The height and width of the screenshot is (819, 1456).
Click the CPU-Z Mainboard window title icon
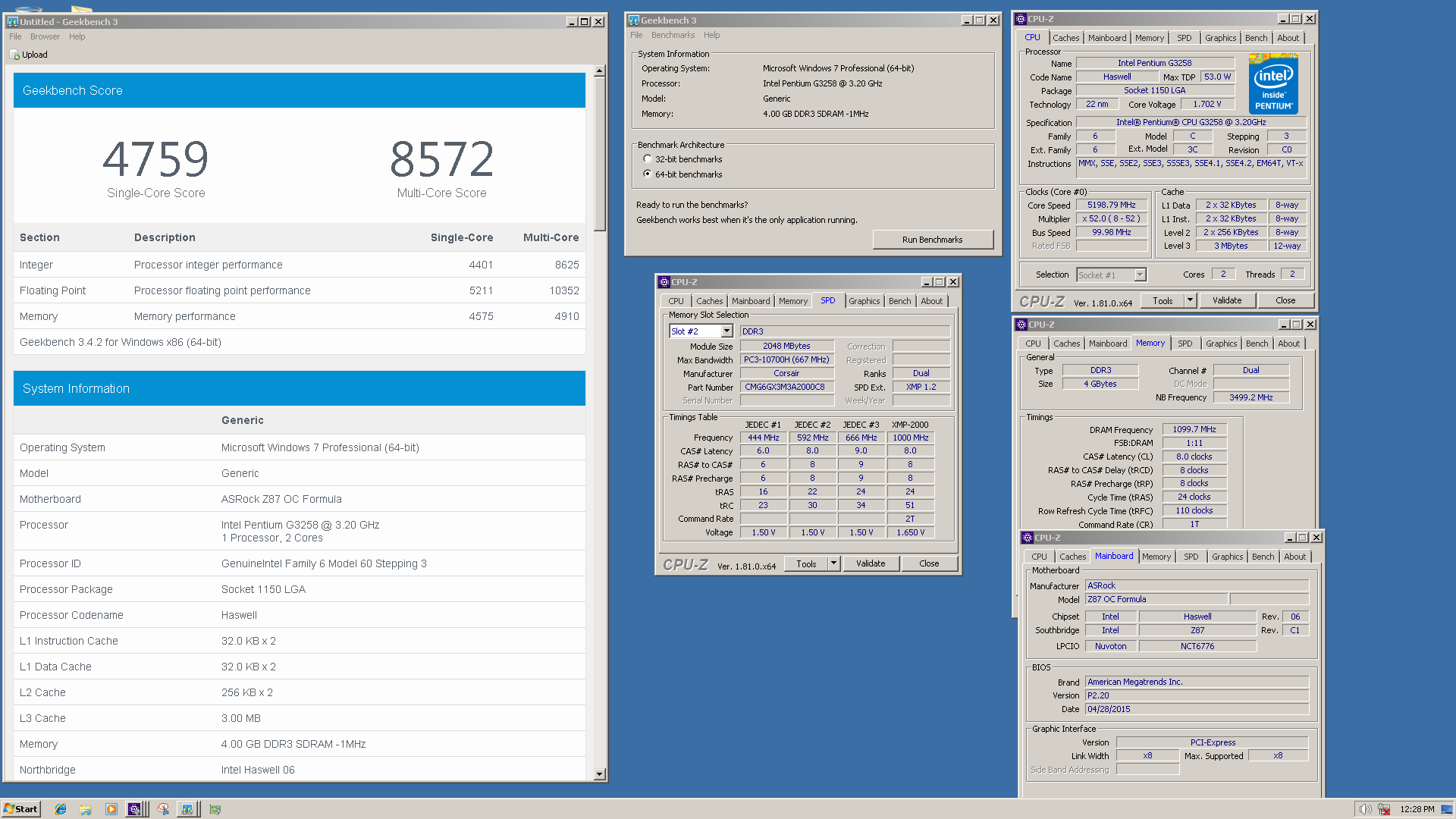1028,538
